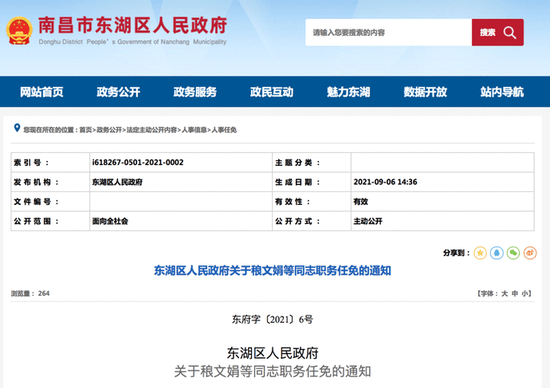The height and width of the screenshot is (388, 550).
Task: Go to 人事信息 breadcrumb link
Action: point(194,130)
